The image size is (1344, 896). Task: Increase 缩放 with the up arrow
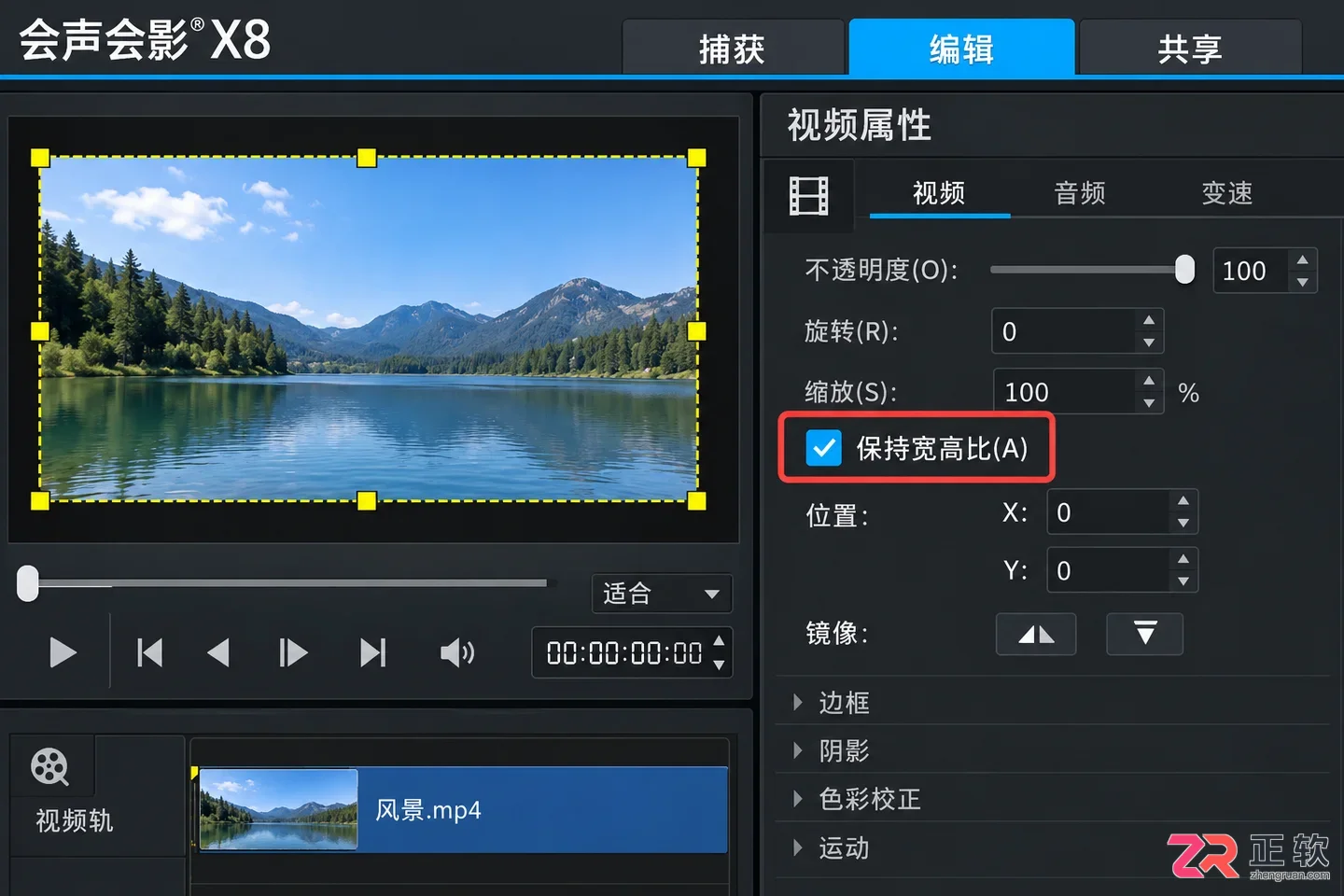point(1149,381)
